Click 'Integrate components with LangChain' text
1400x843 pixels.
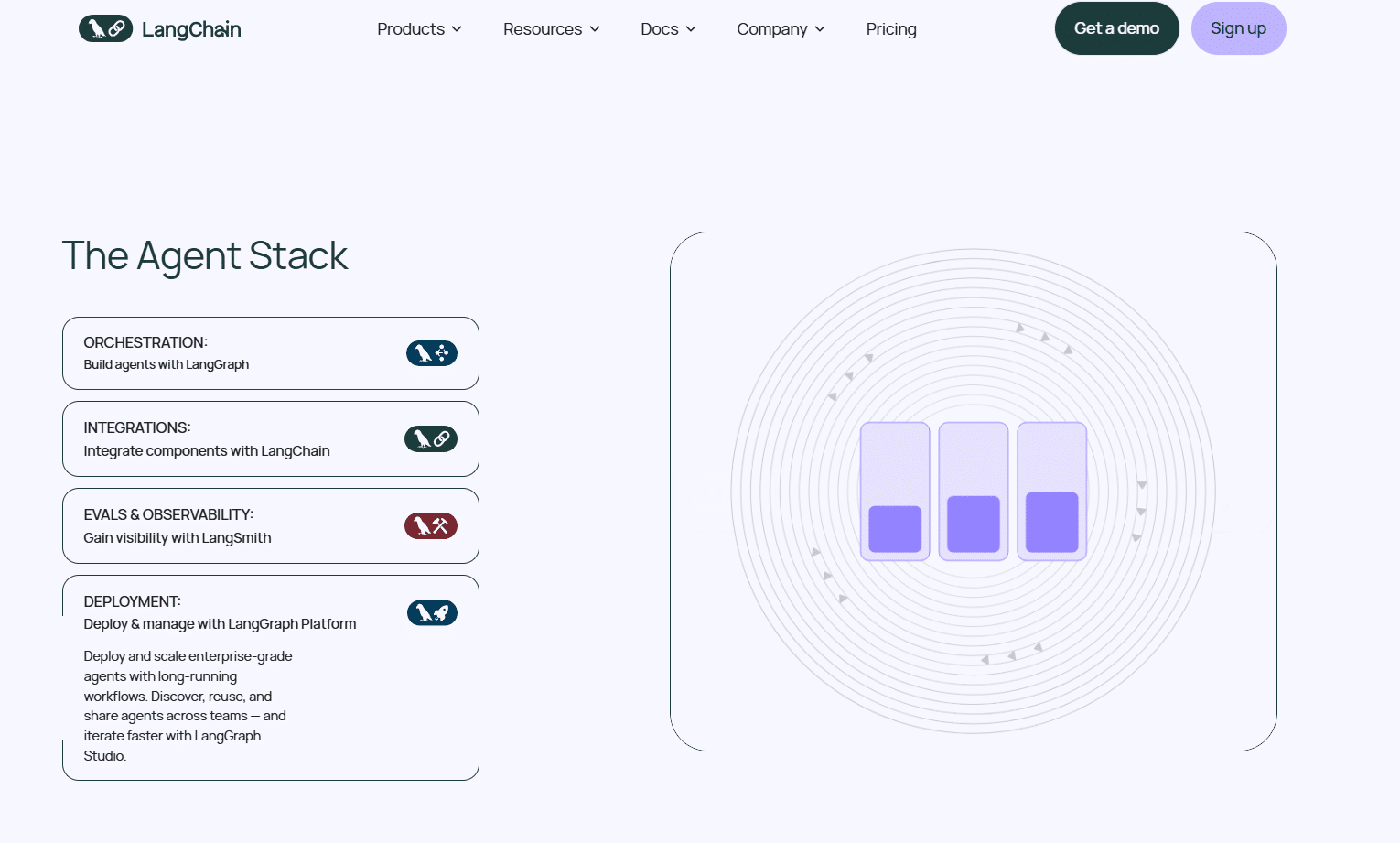(207, 450)
